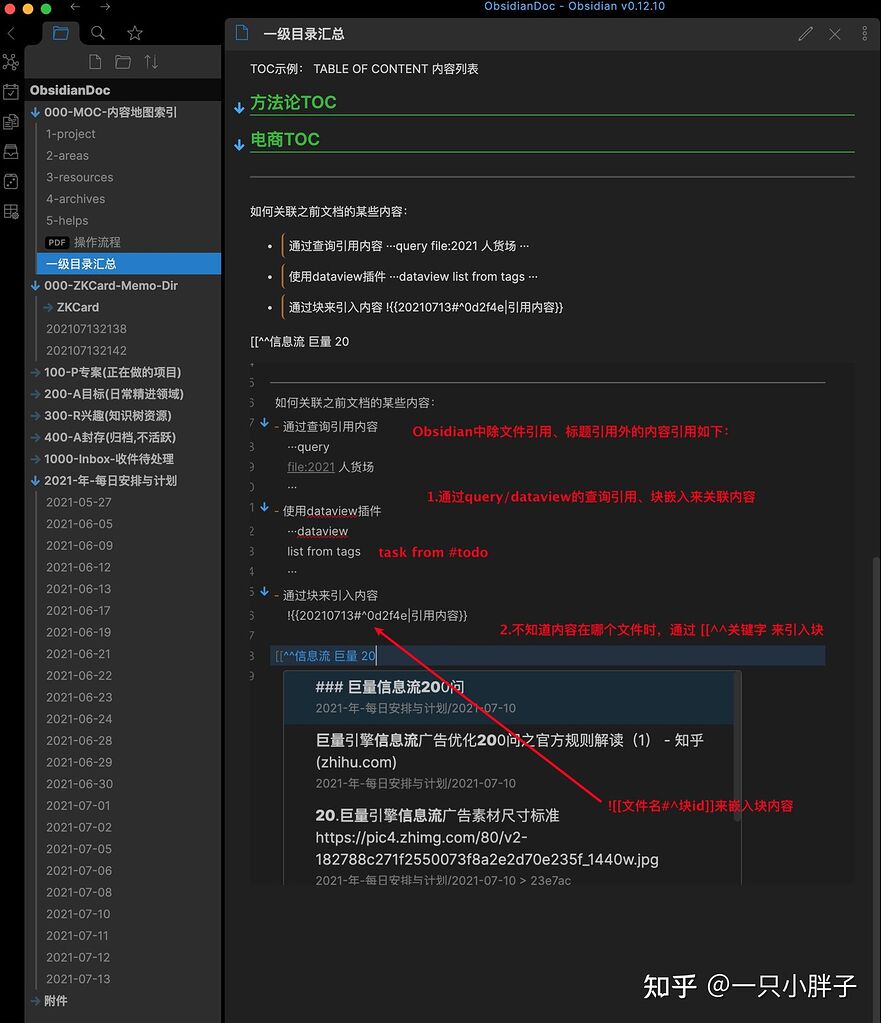The height and width of the screenshot is (1023, 881).
Task: Create a new folder in file explorer
Action: coord(123,62)
